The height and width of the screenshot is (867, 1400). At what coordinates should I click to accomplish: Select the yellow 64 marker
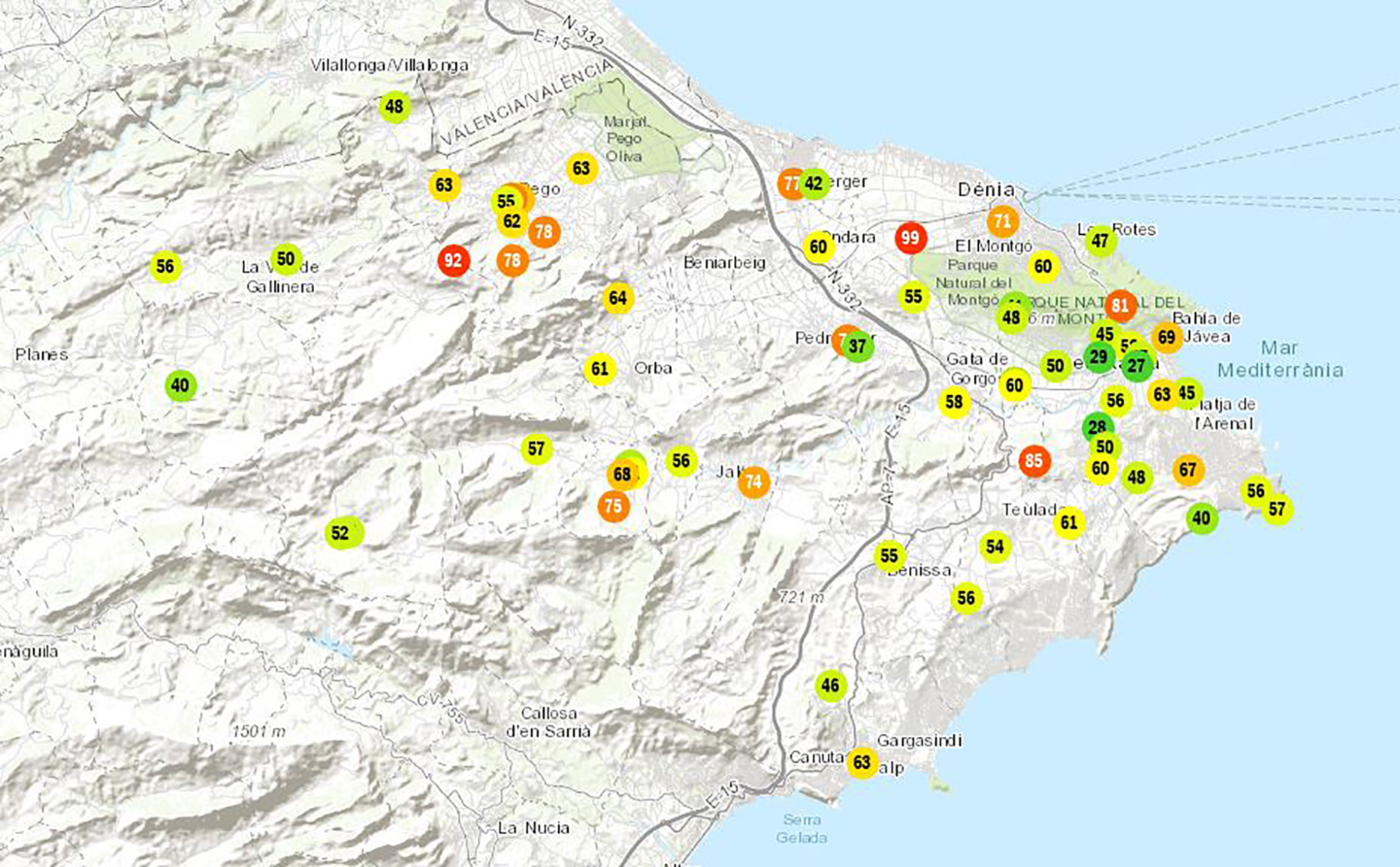(618, 298)
